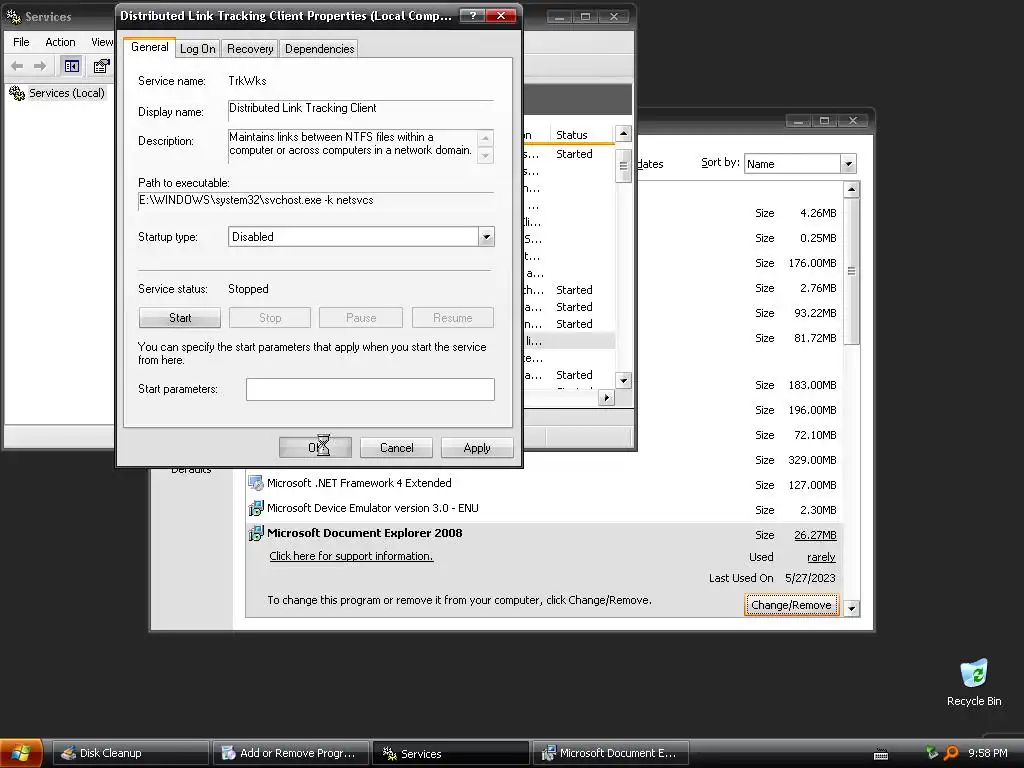Click the Path to executable field

[315, 200]
